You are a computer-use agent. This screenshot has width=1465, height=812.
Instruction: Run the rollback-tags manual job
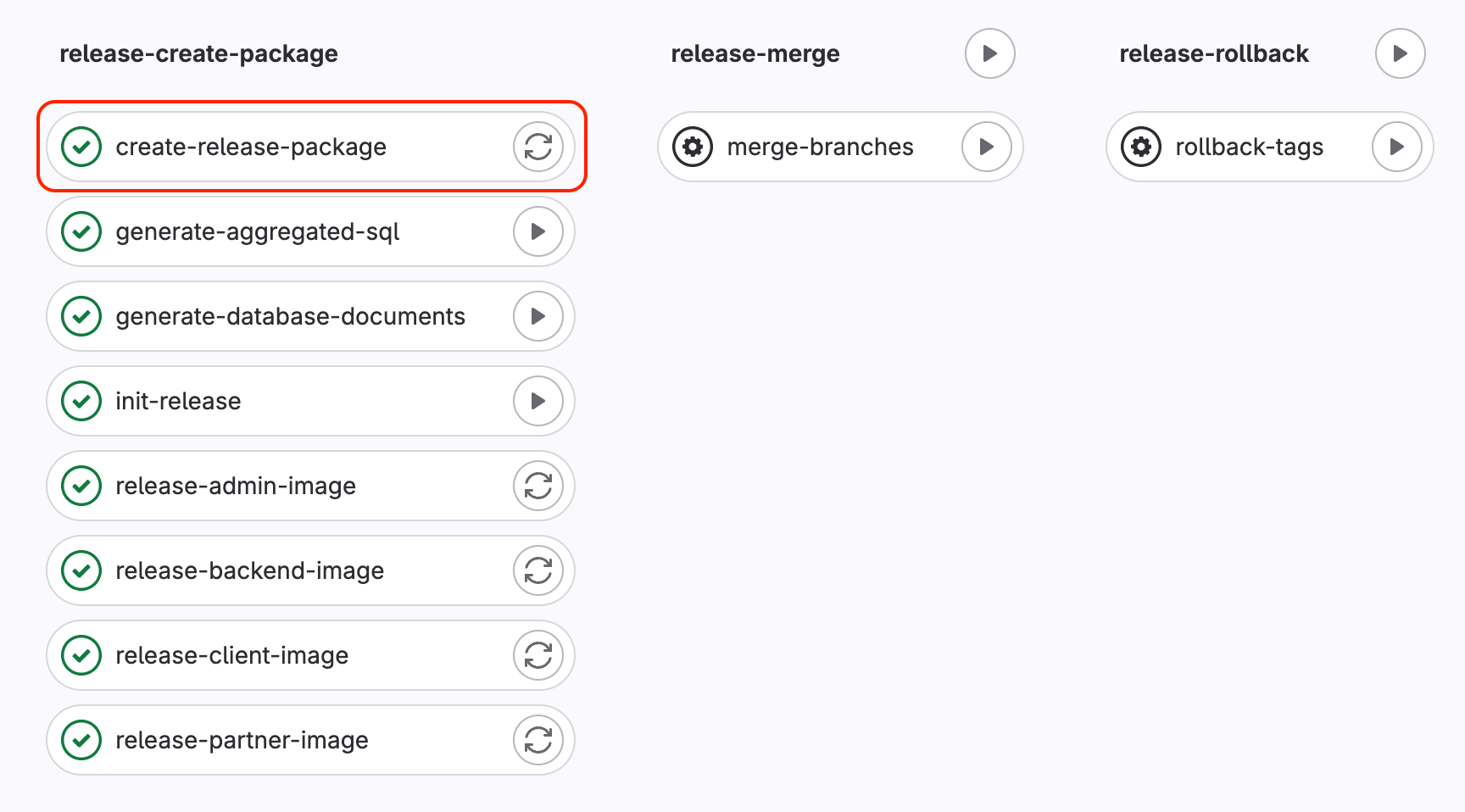1396,147
